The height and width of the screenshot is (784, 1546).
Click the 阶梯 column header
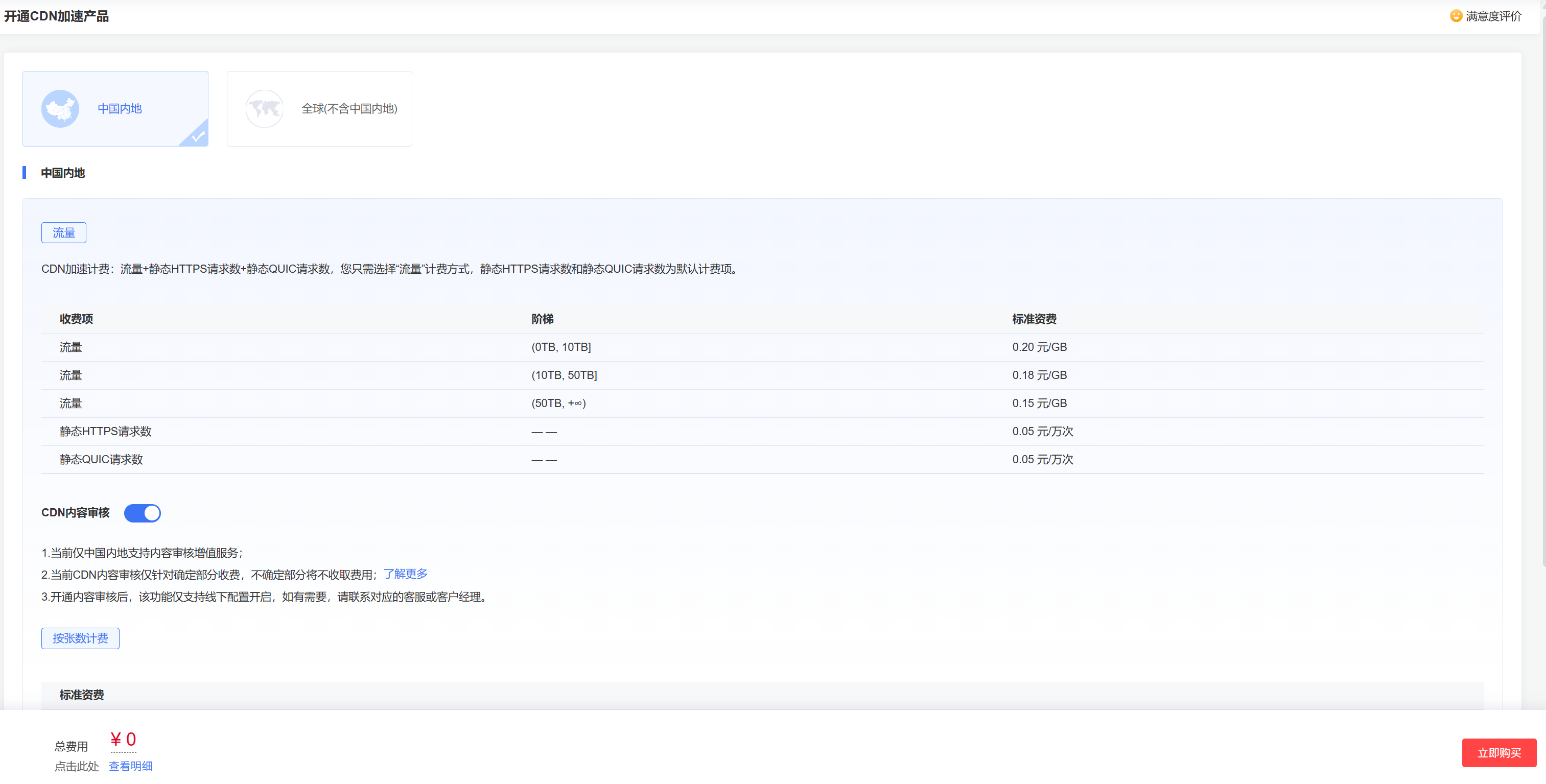pos(542,319)
